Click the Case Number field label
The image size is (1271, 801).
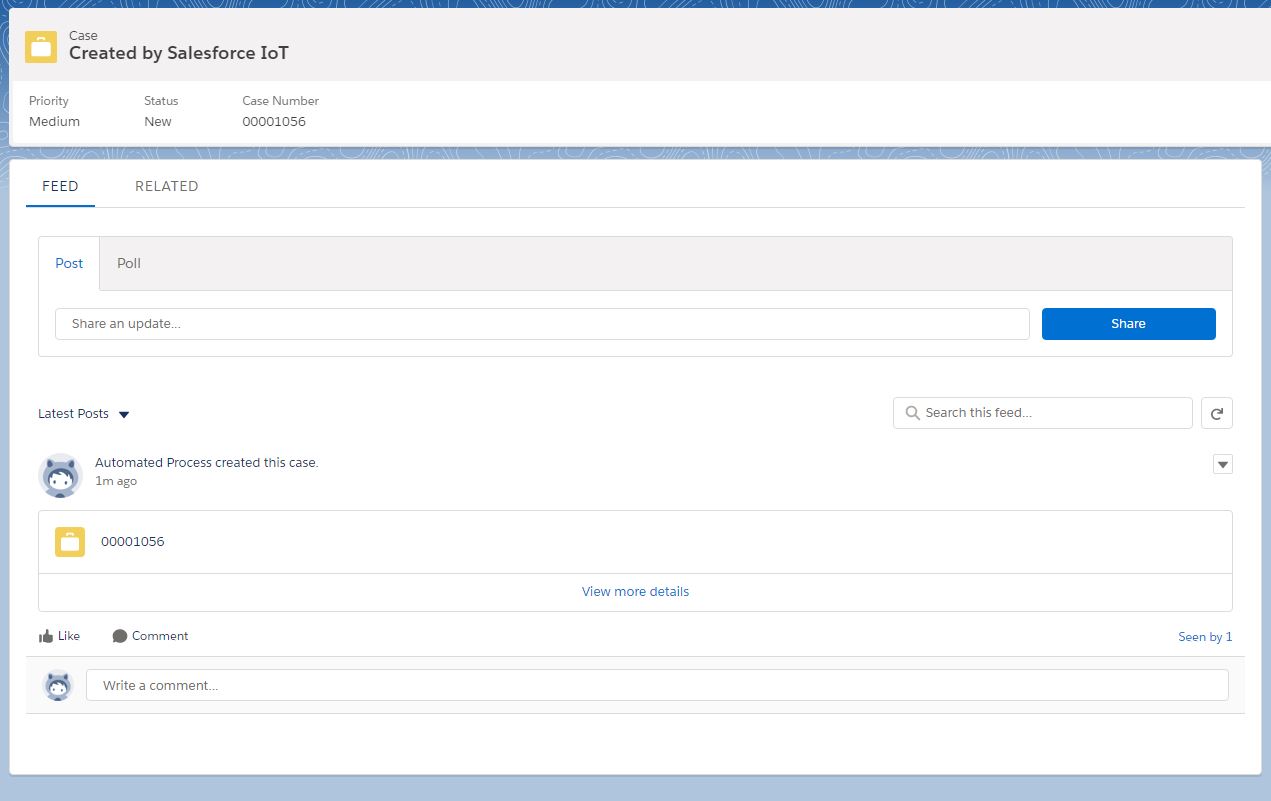pos(281,101)
